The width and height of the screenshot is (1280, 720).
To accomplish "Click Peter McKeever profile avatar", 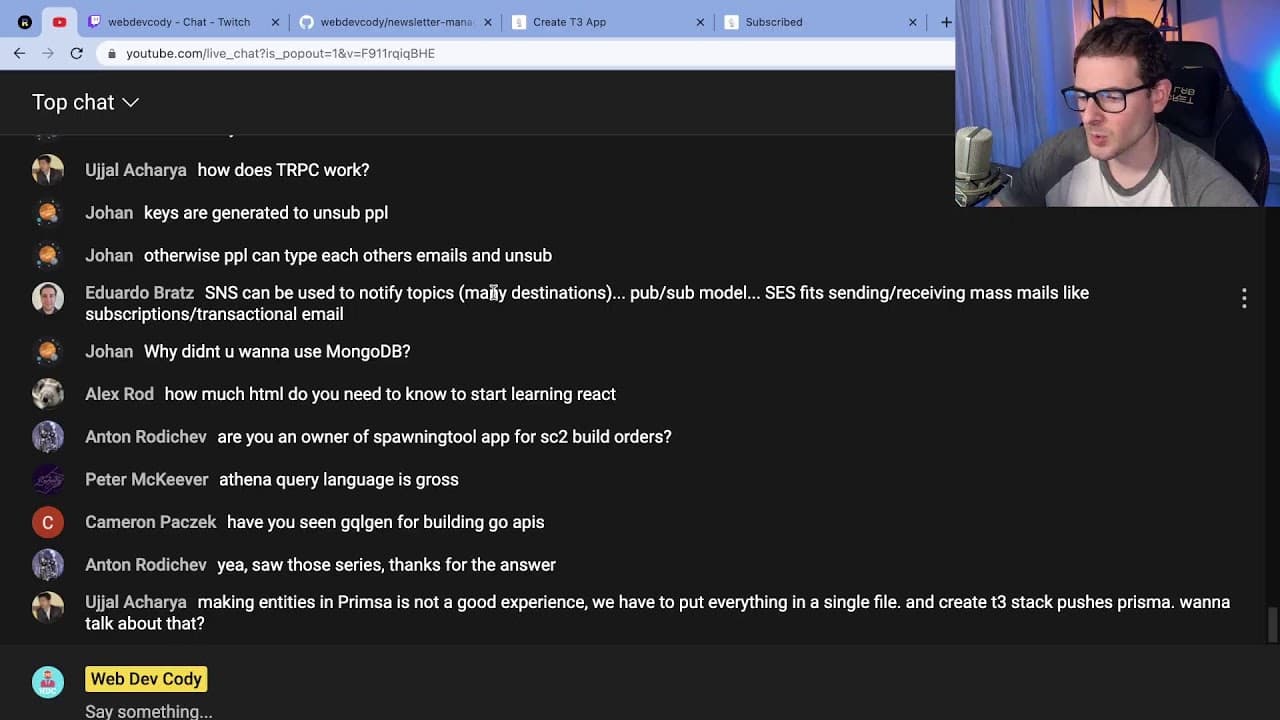I will tap(48, 480).
